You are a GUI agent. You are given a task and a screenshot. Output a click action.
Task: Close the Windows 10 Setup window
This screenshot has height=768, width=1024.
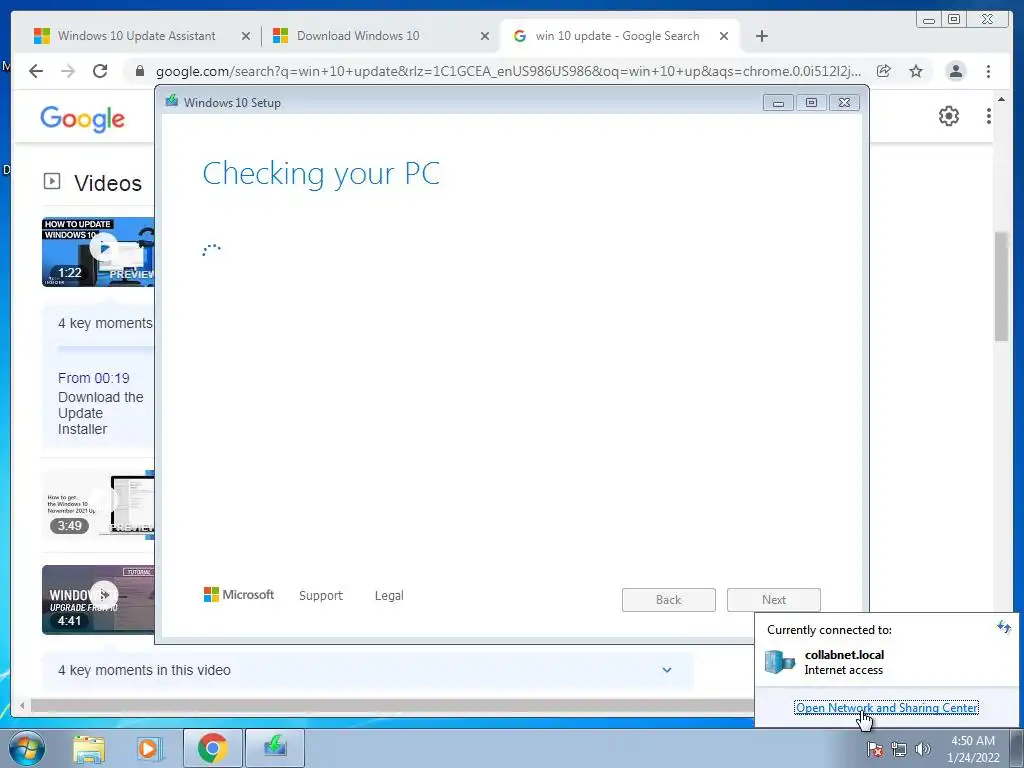pos(844,103)
